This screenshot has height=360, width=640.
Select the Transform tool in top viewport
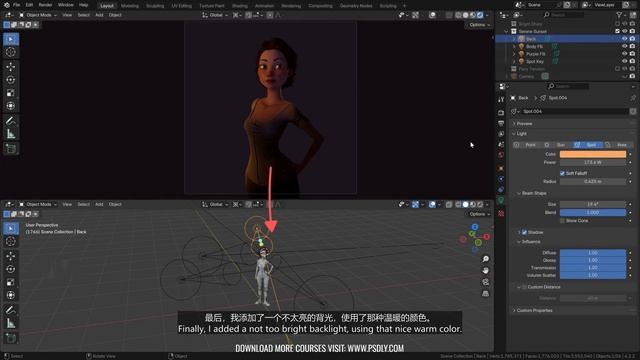11,106
